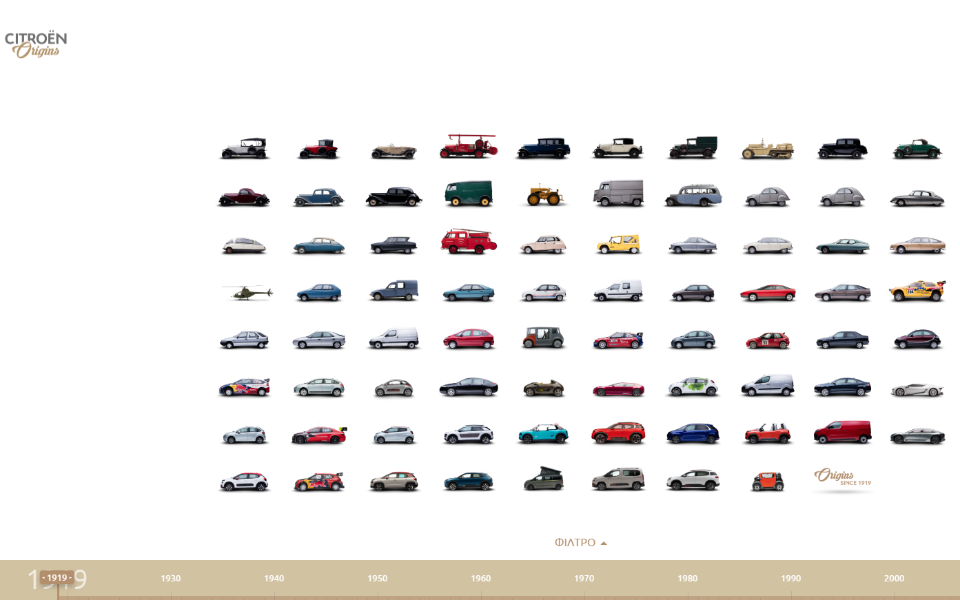Select 2000 on the timeline bar
This screenshot has height=600, width=960.
pos(894,578)
